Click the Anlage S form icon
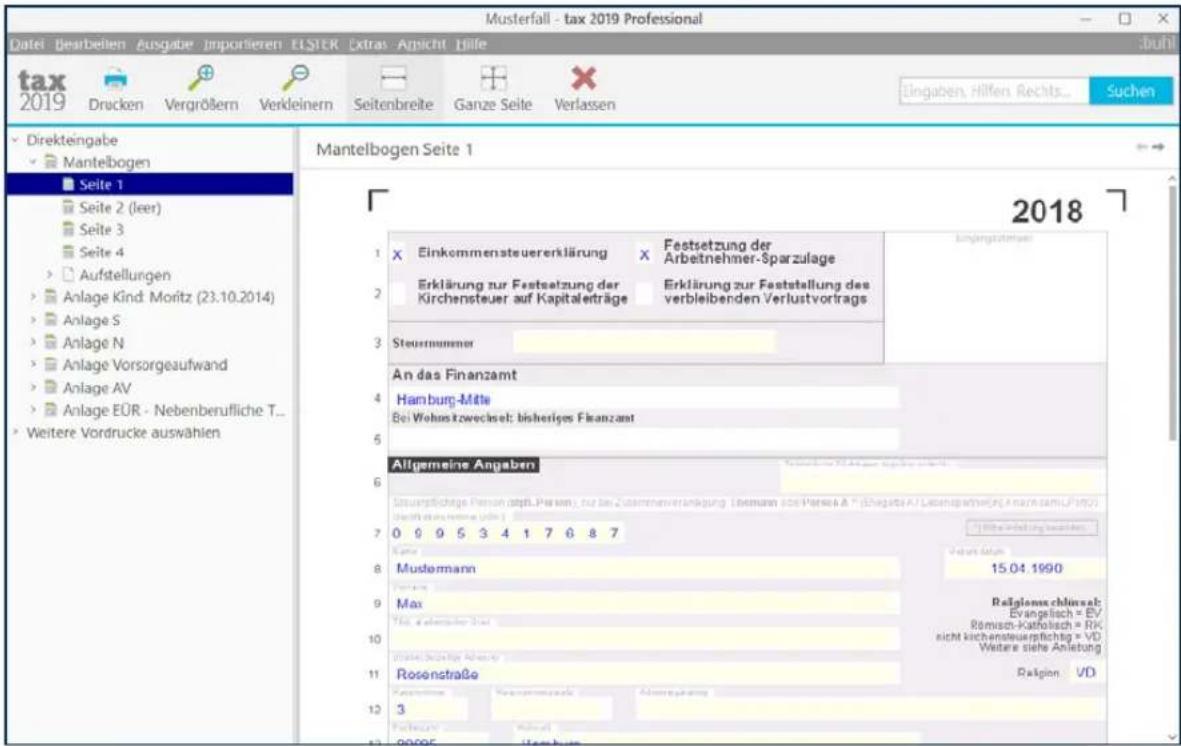The width and height of the screenshot is (1181, 746). pos(51,319)
